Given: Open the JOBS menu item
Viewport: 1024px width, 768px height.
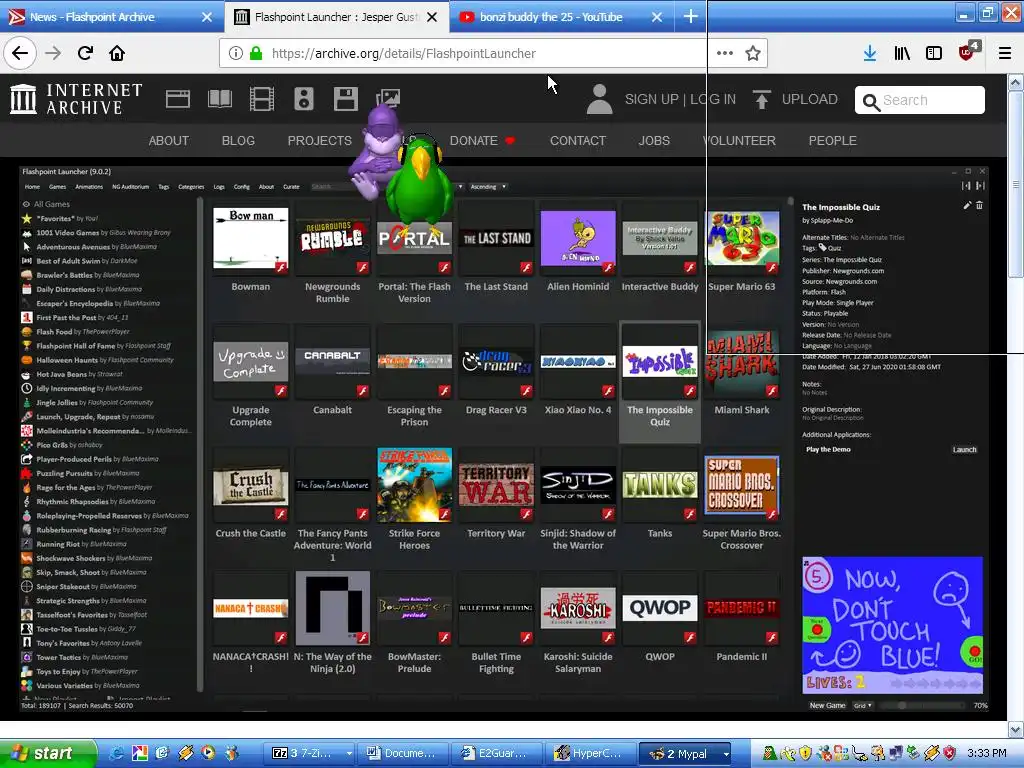Looking at the screenshot, I should pyautogui.click(x=654, y=140).
